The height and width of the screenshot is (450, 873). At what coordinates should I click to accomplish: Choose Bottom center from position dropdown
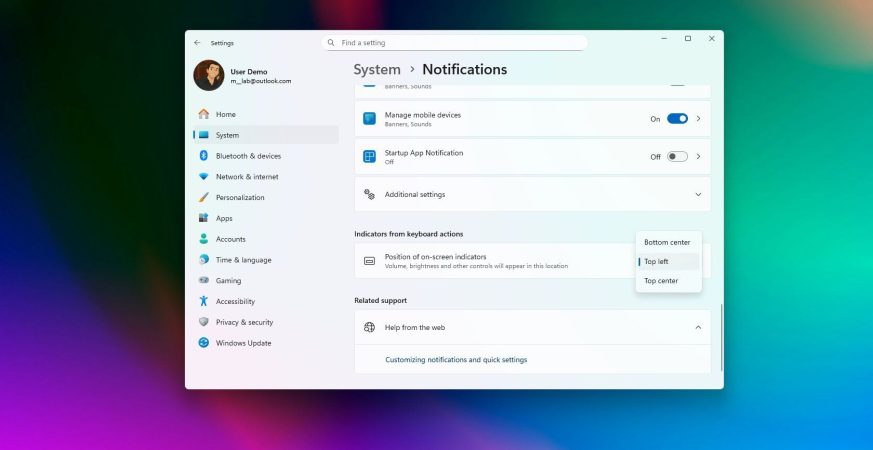(x=667, y=242)
